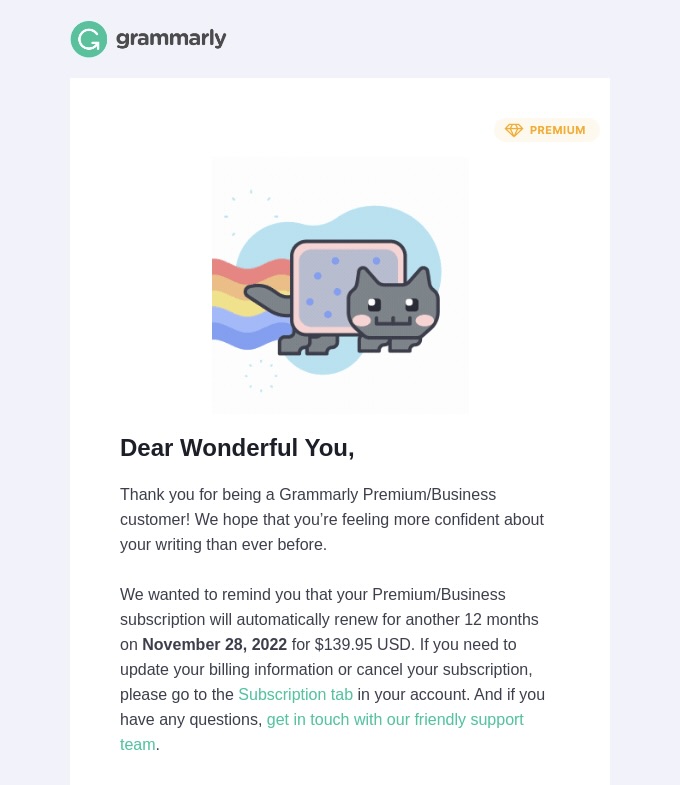Click the green Grammarly G logo icon
The width and height of the screenshot is (680, 785).
(88, 39)
